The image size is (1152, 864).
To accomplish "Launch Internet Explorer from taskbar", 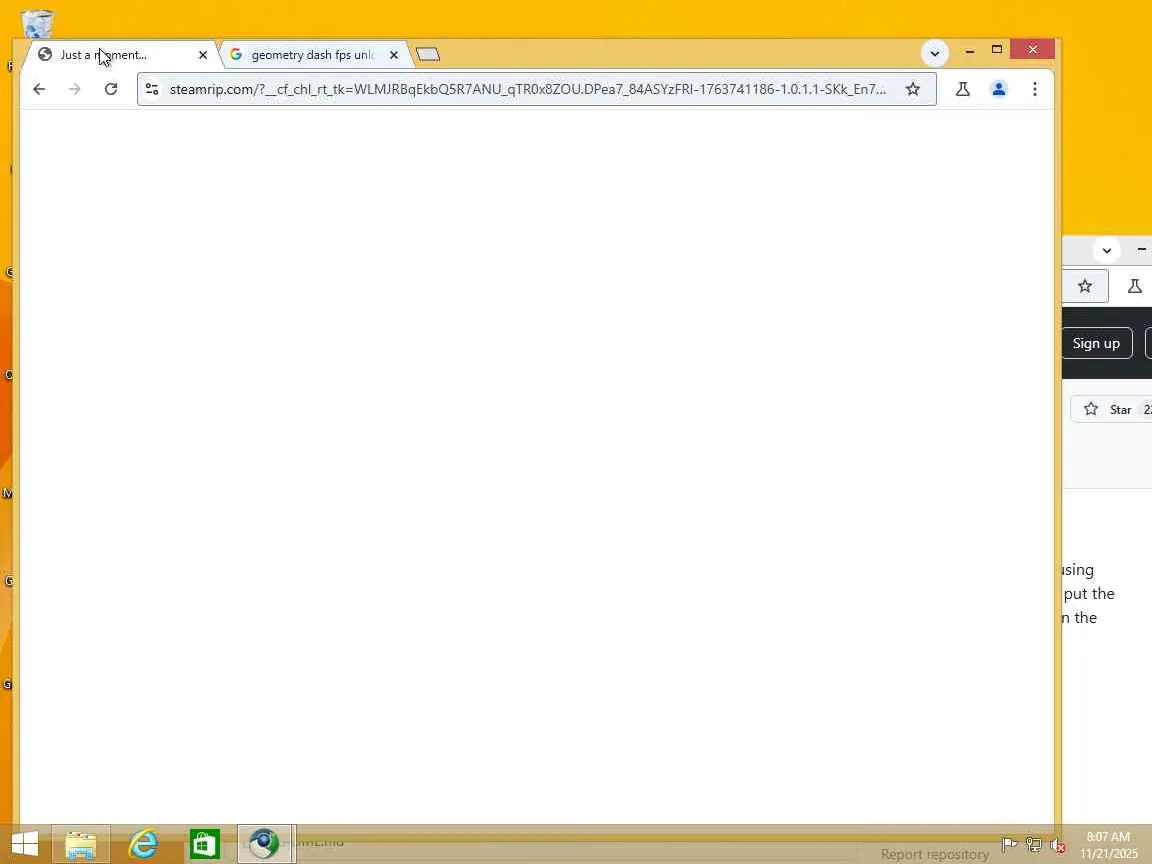I will click(143, 844).
